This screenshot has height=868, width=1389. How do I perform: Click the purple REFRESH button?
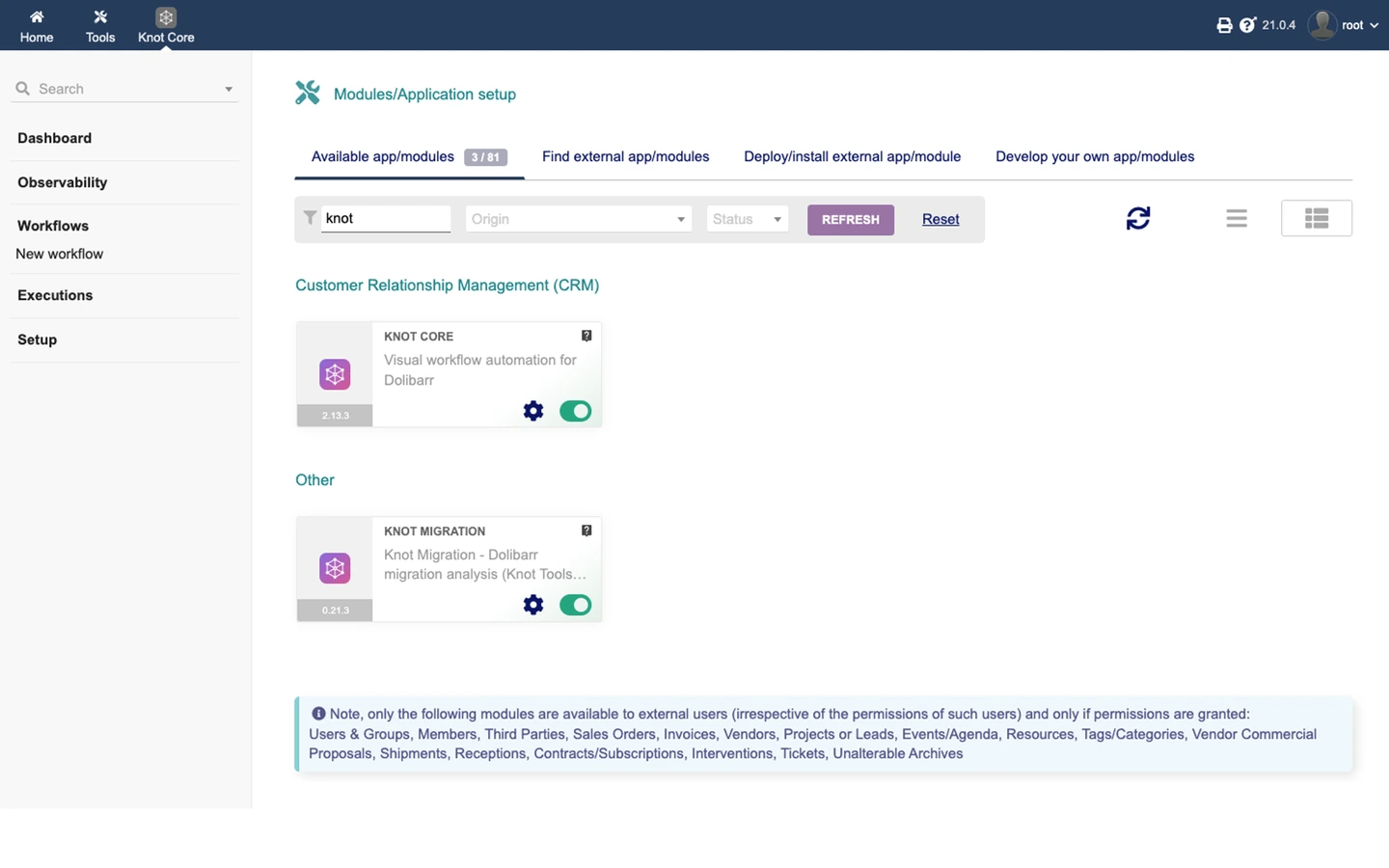coord(851,220)
